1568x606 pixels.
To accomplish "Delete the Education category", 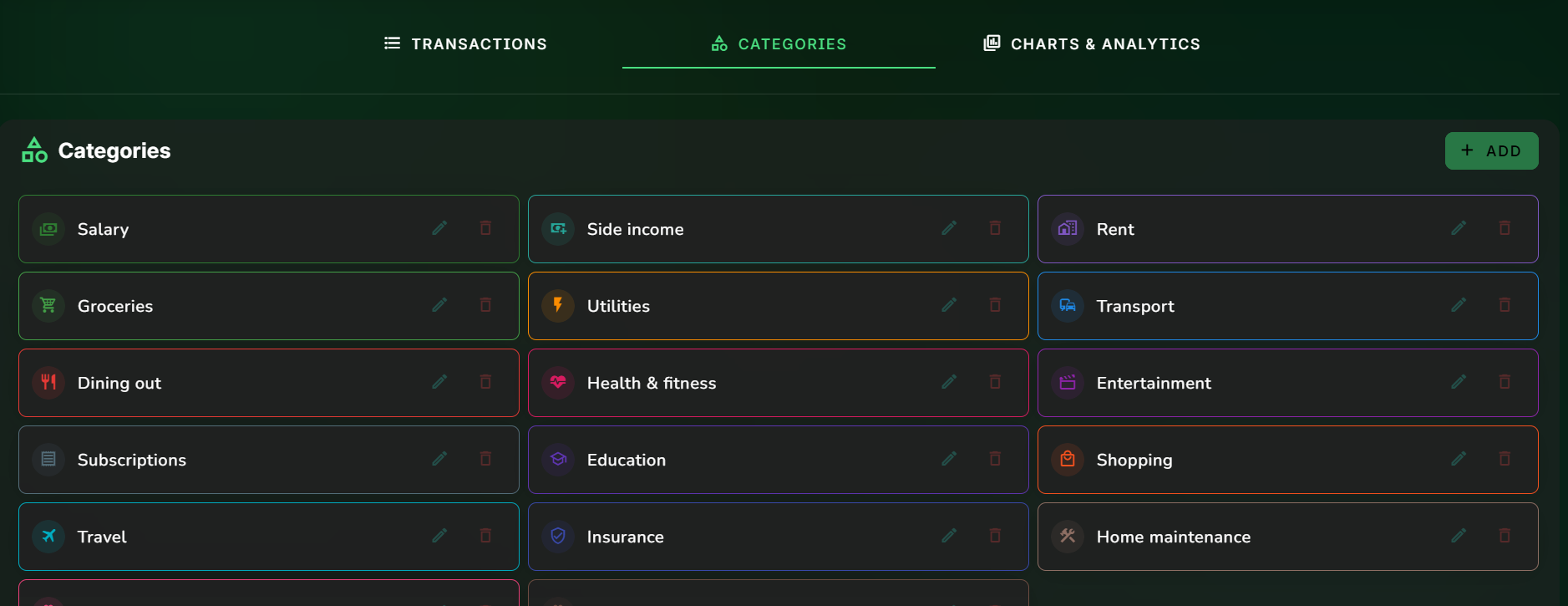I will 995,459.
